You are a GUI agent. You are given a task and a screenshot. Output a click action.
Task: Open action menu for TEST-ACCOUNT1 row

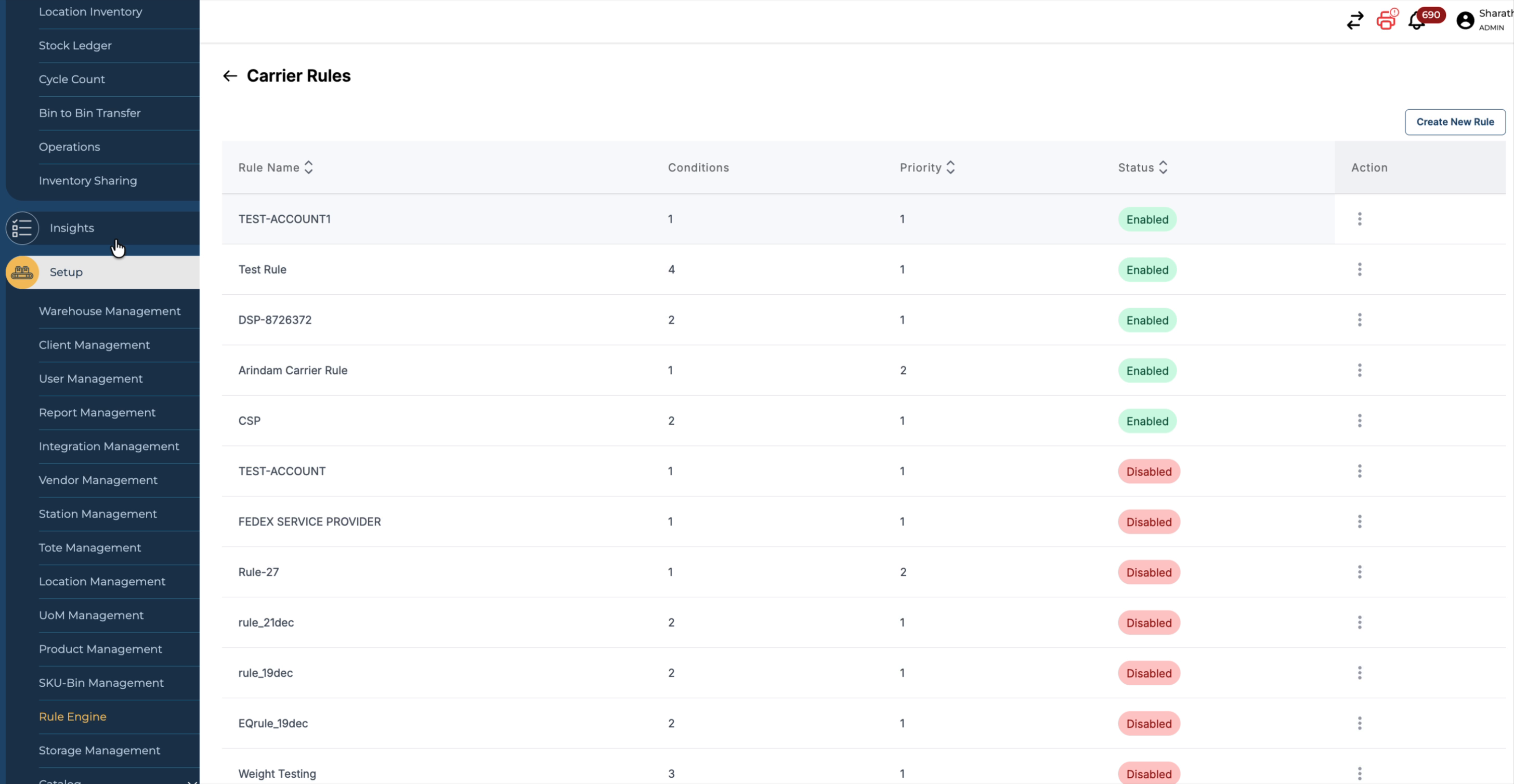1360,219
